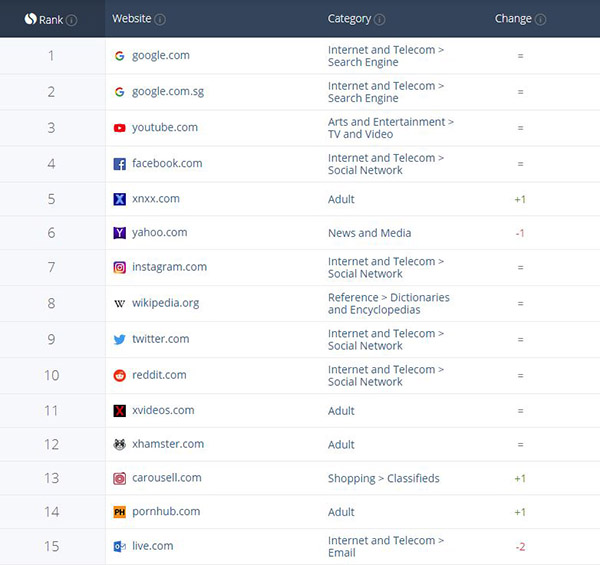Click the Carousell red circular icon
This screenshot has width=600, height=565.
point(119,478)
